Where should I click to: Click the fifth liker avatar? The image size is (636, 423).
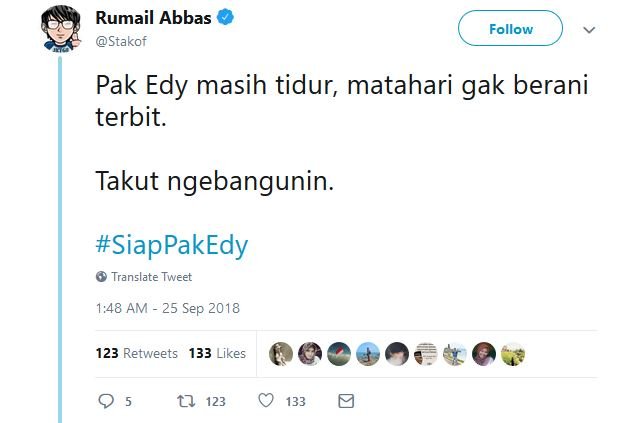[x=397, y=353]
